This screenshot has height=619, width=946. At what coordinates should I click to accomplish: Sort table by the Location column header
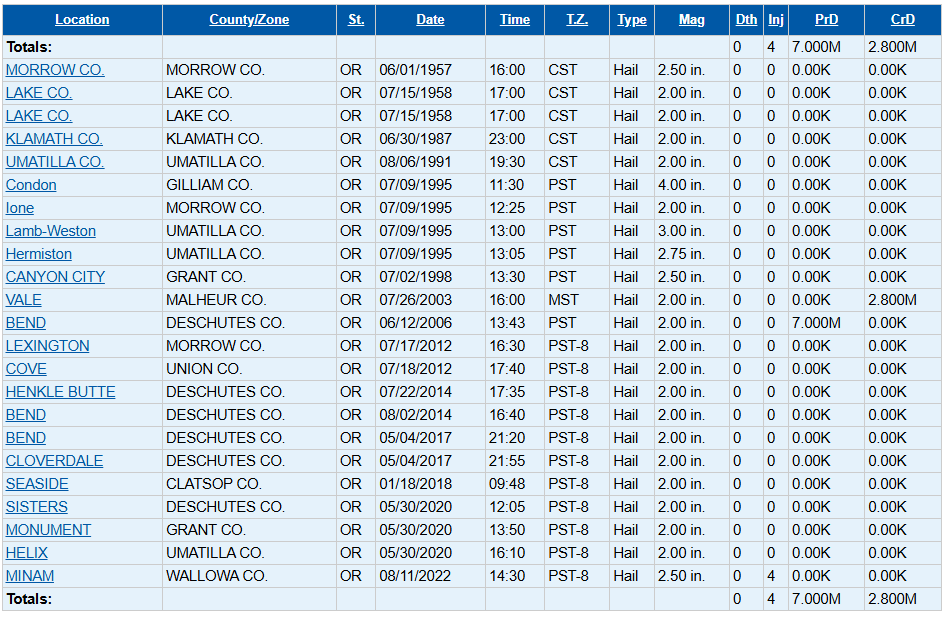(82, 20)
